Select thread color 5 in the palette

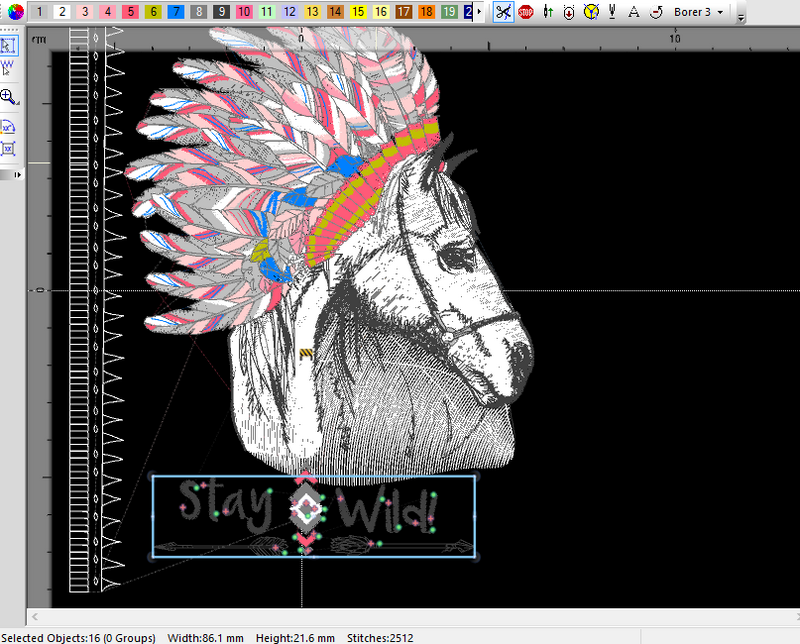pos(128,12)
